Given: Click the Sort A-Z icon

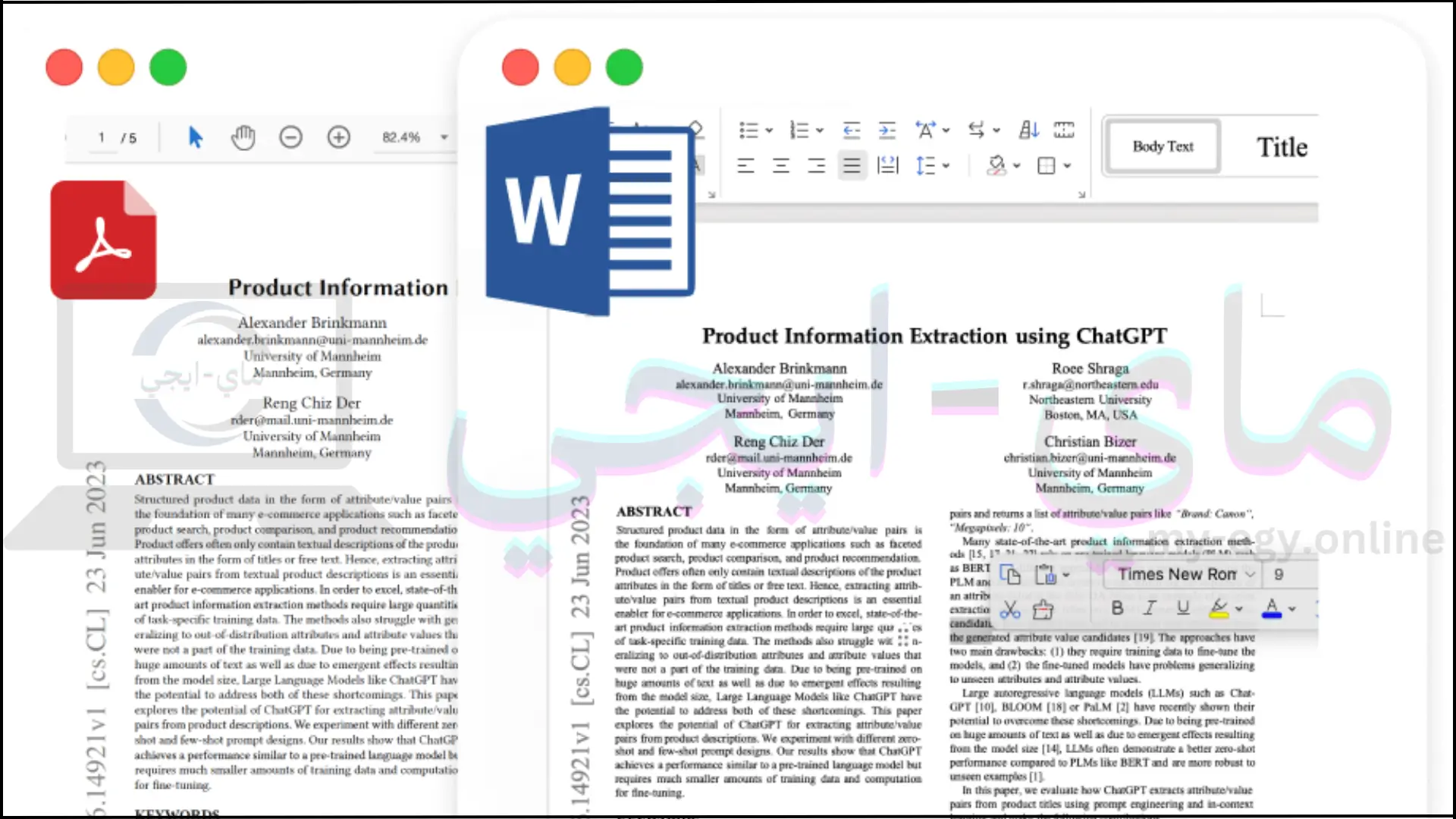Looking at the screenshot, I should [x=1028, y=130].
